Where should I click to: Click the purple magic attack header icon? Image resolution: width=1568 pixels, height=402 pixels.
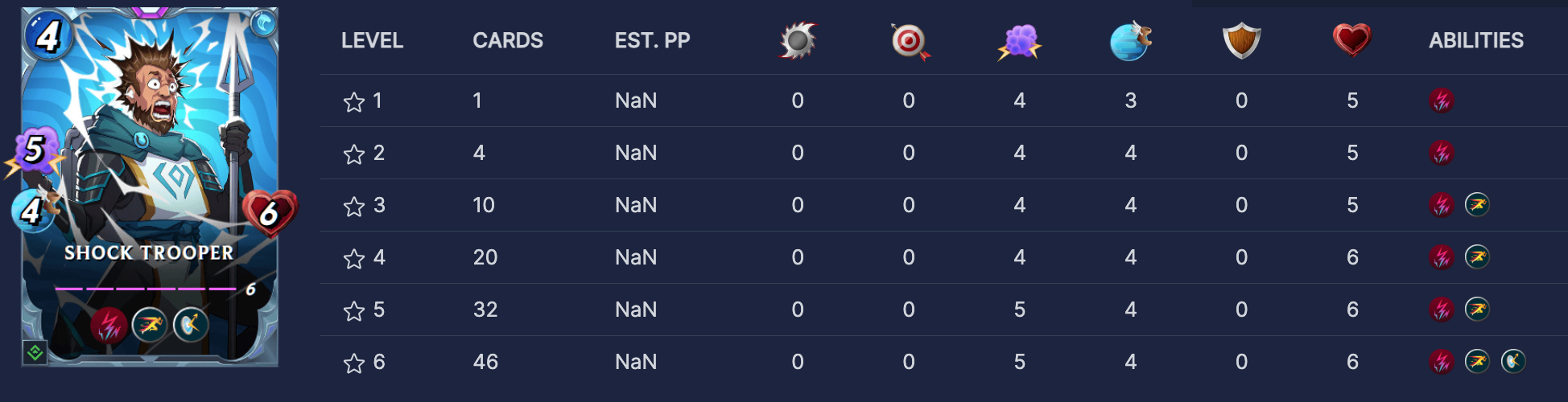coord(1020,41)
